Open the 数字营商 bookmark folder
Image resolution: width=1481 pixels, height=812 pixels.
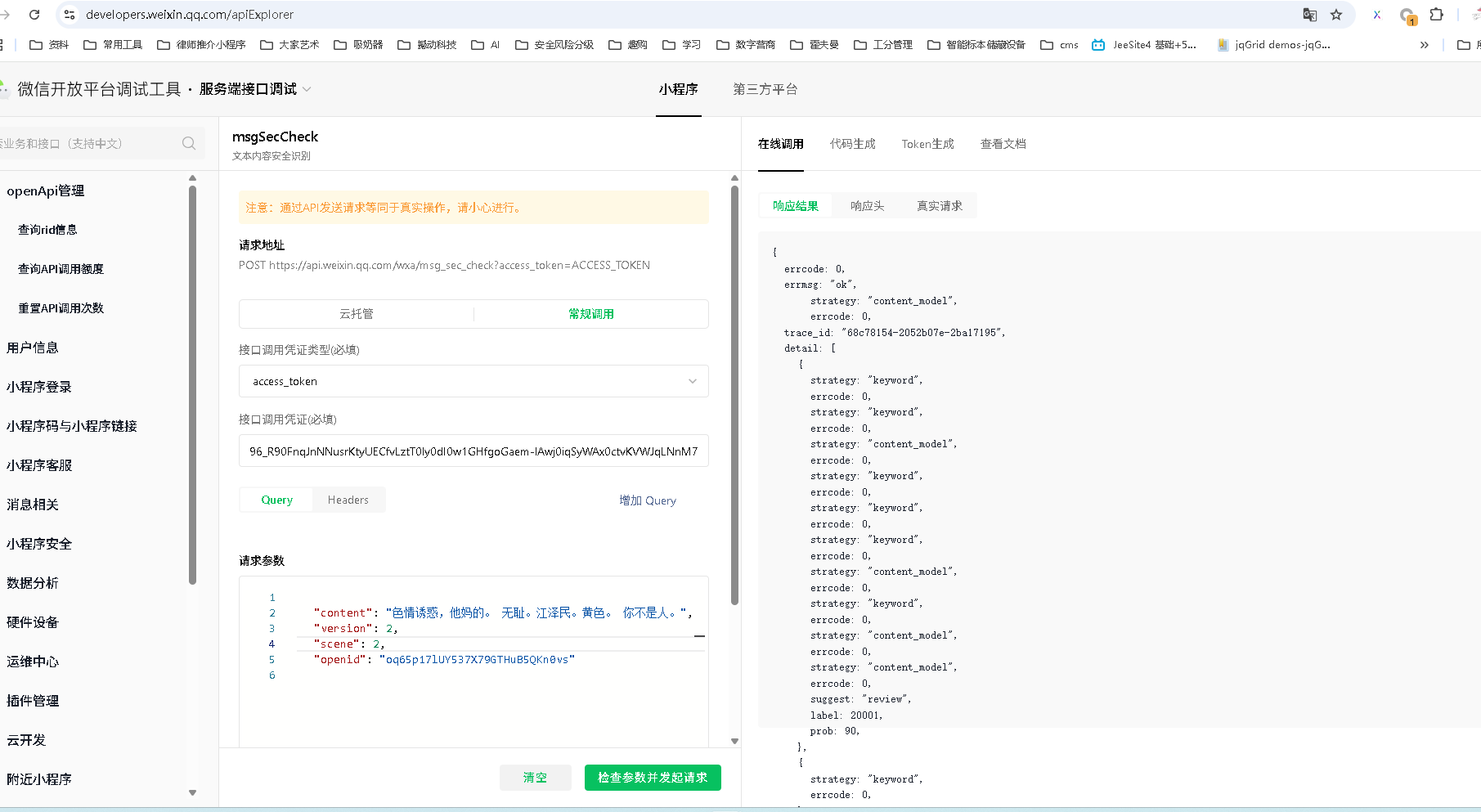click(746, 45)
